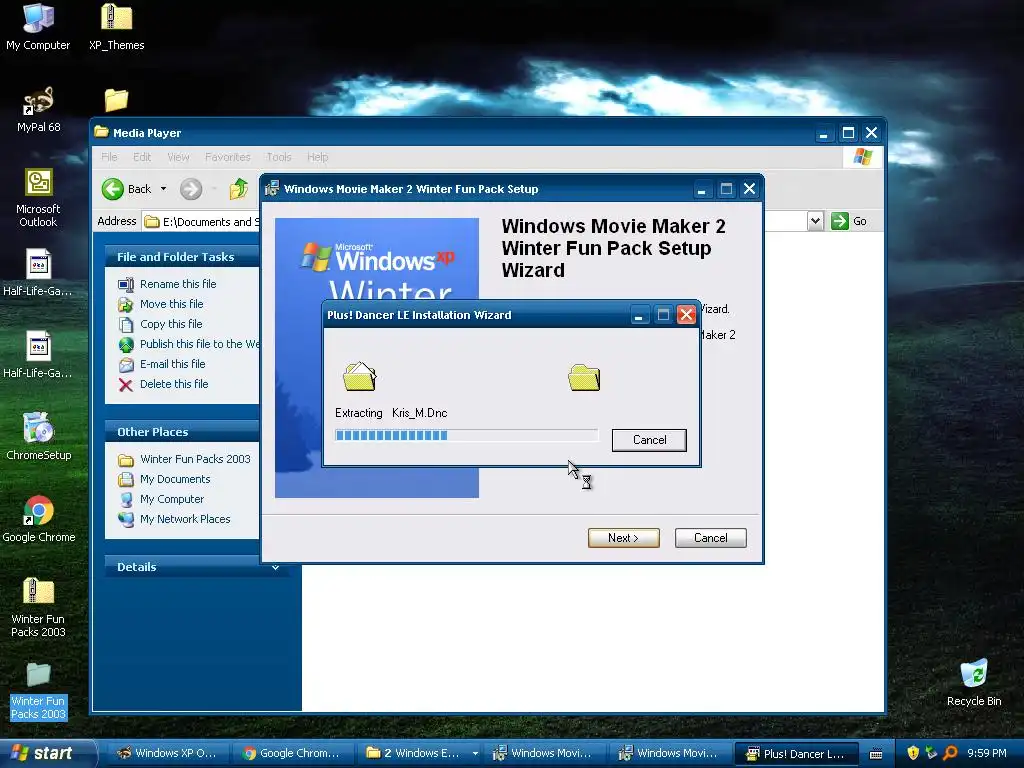The height and width of the screenshot is (768, 1024).
Task: Open grouped Windows Explorer taskbar dropdown arrow
Action: coord(475,754)
